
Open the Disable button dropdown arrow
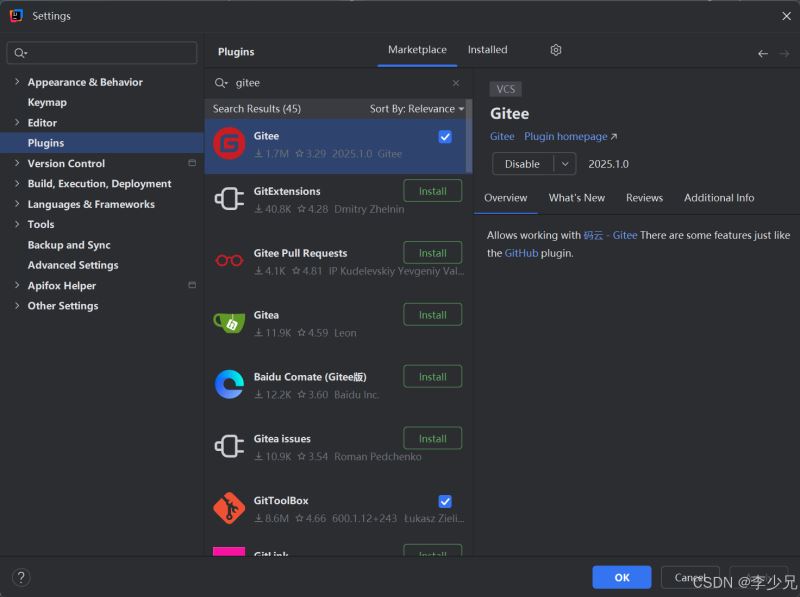point(565,164)
